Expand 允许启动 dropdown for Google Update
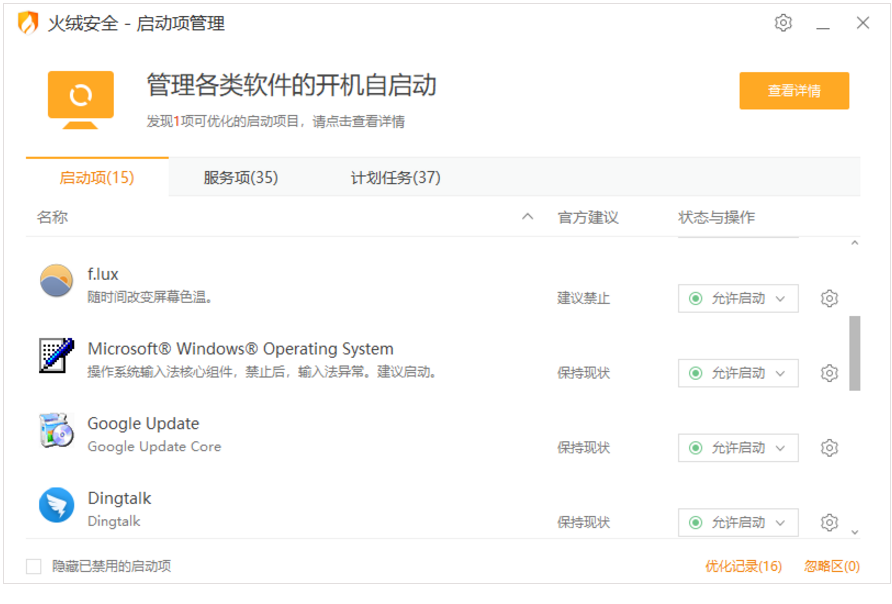 [x=738, y=447]
